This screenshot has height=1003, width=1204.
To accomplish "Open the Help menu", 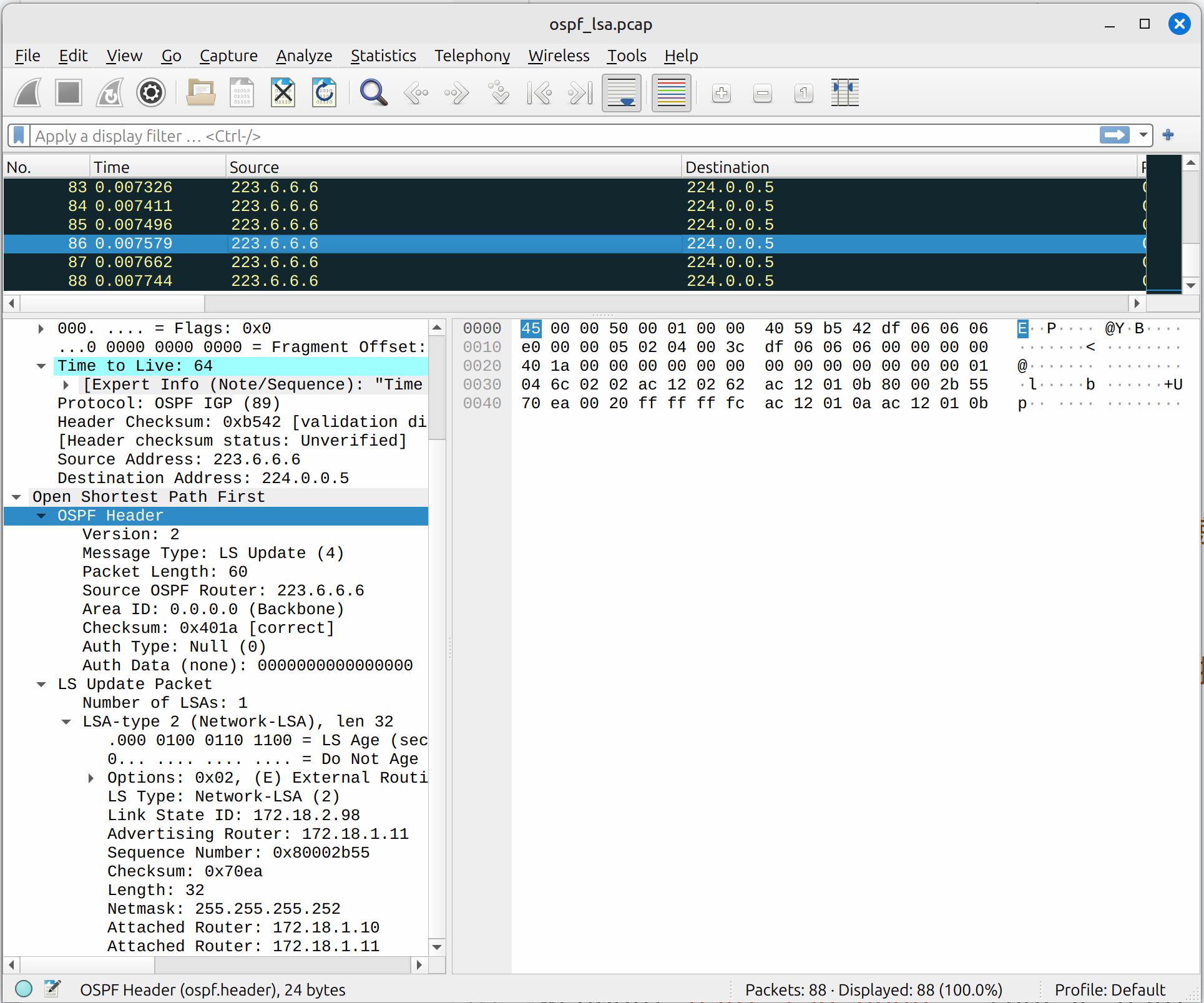I will coord(681,56).
